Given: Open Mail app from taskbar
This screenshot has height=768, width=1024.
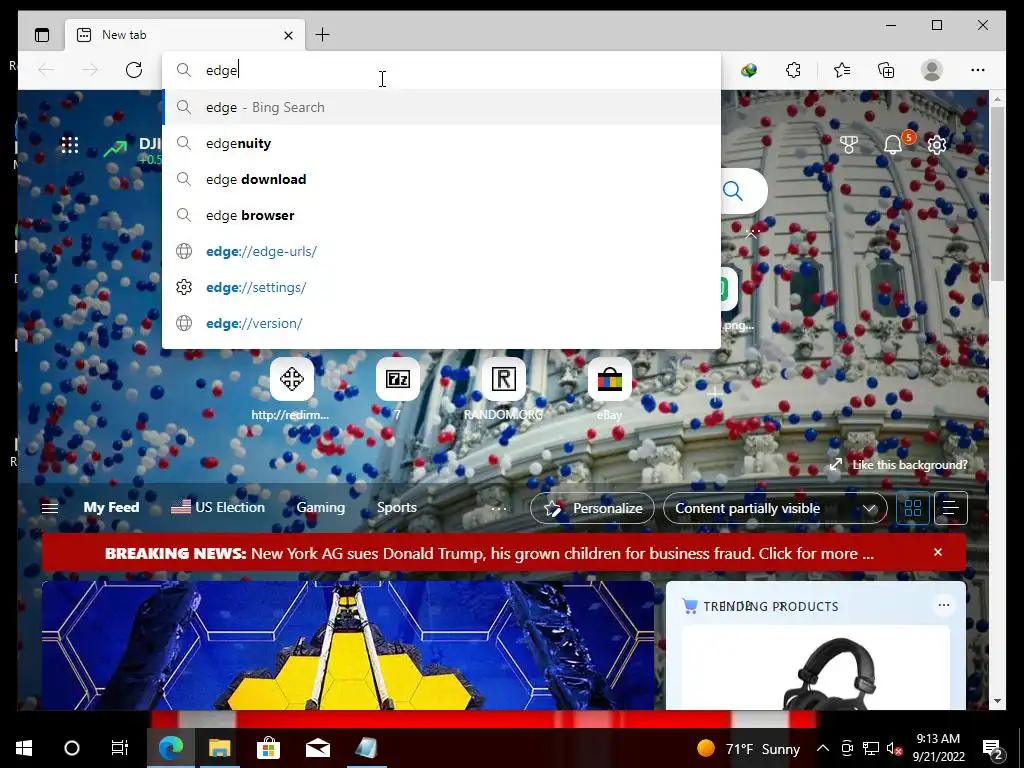Looking at the screenshot, I should 318,748.
